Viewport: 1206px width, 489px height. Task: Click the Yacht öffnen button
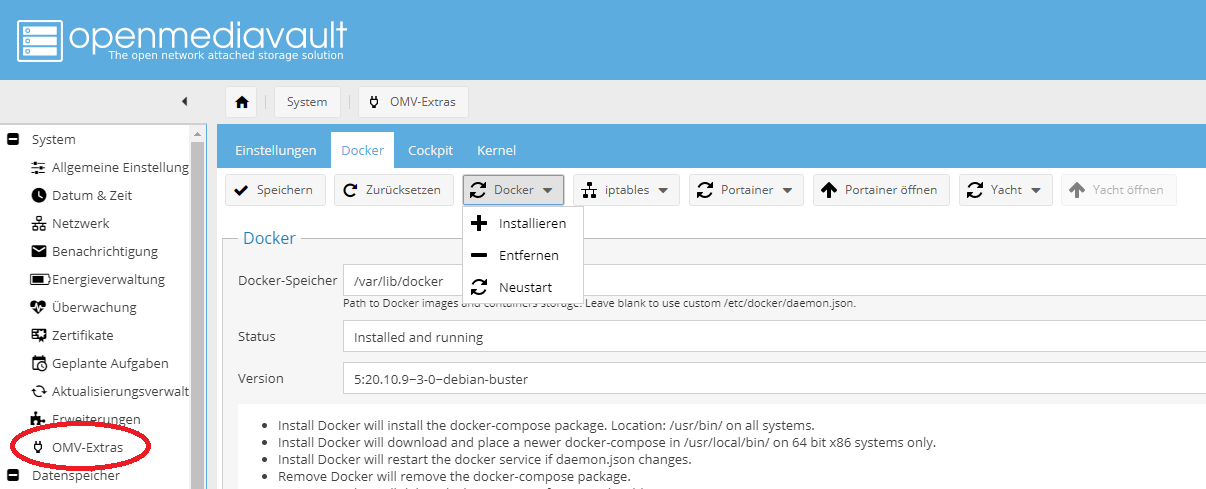pos(1119,190)
